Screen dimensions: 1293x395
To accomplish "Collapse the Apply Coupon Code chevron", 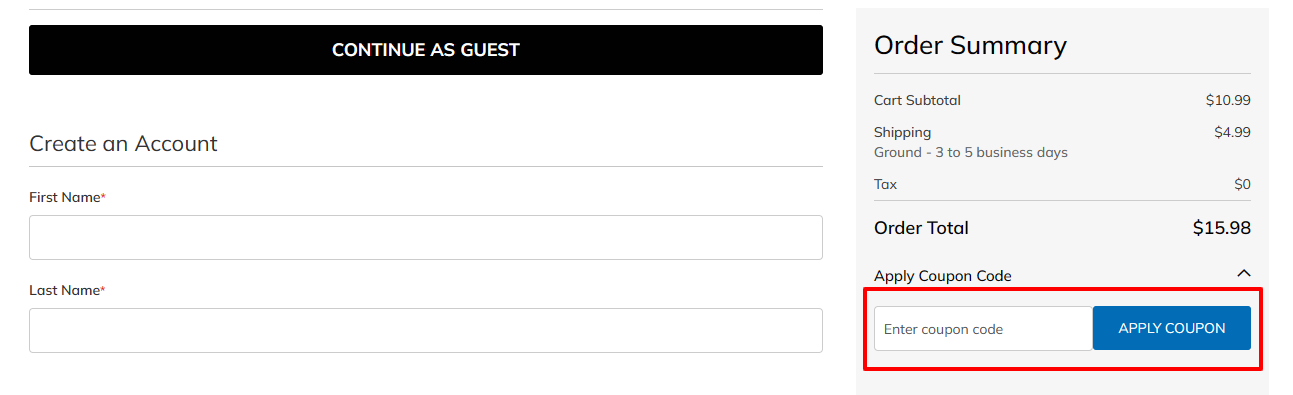I will click(1243, 273).
